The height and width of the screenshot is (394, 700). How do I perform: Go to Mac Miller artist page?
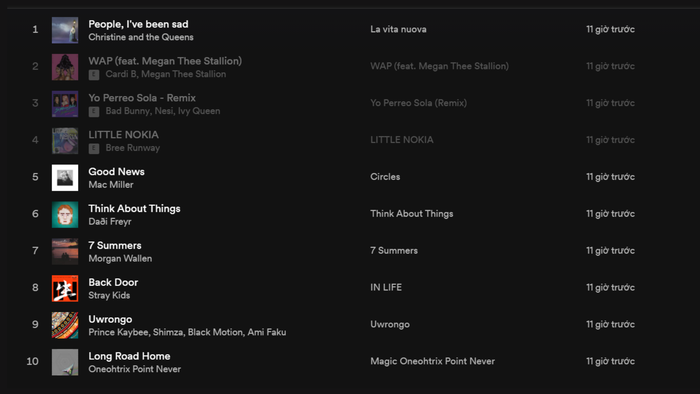tap(111, 185)
